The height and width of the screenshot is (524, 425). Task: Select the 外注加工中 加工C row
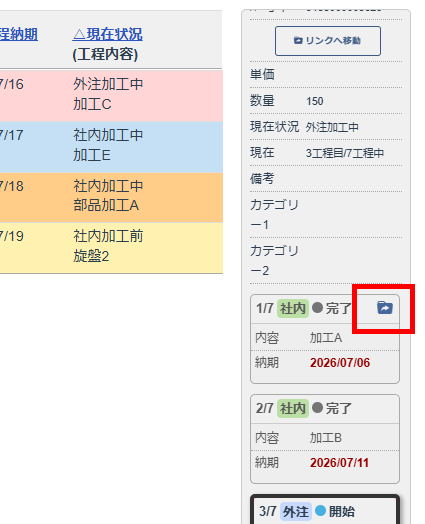click(x=111, y=96)
